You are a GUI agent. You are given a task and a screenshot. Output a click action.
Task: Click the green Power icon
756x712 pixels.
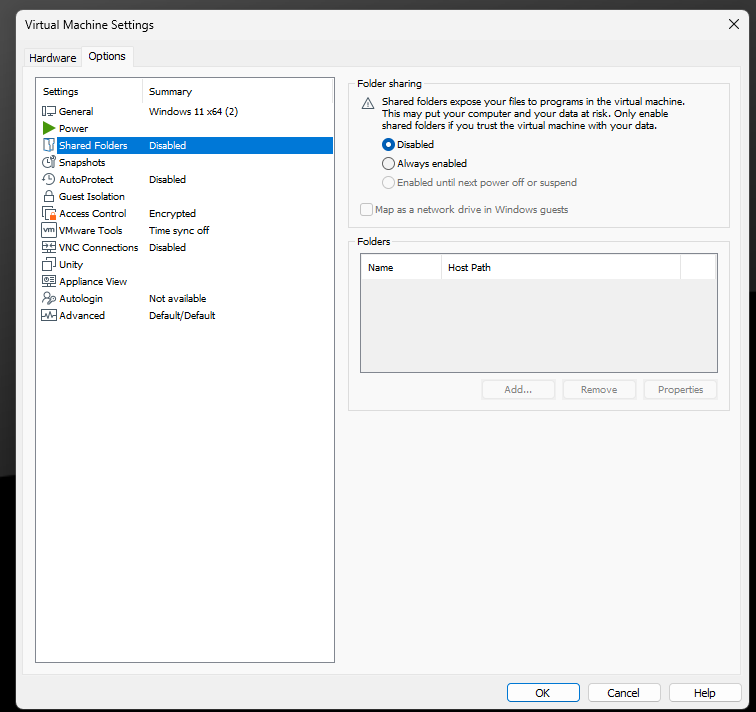[x=49, y=128]
